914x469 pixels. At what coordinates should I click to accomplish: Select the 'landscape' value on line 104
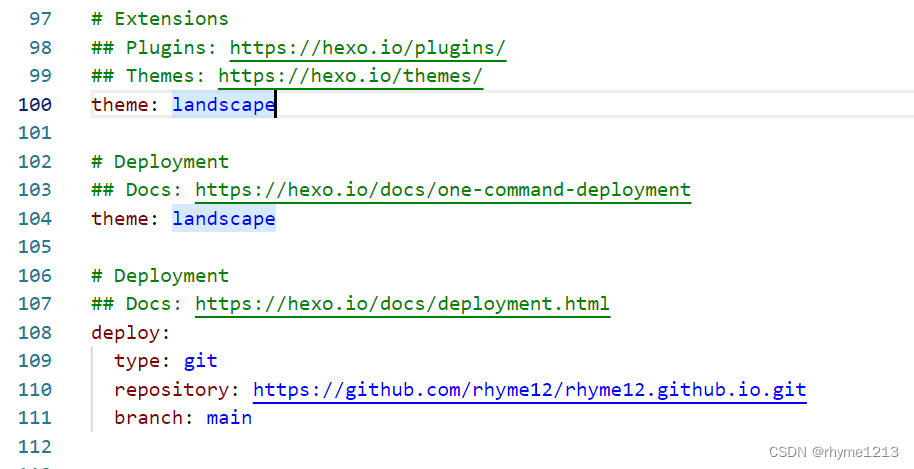[223, 219]
